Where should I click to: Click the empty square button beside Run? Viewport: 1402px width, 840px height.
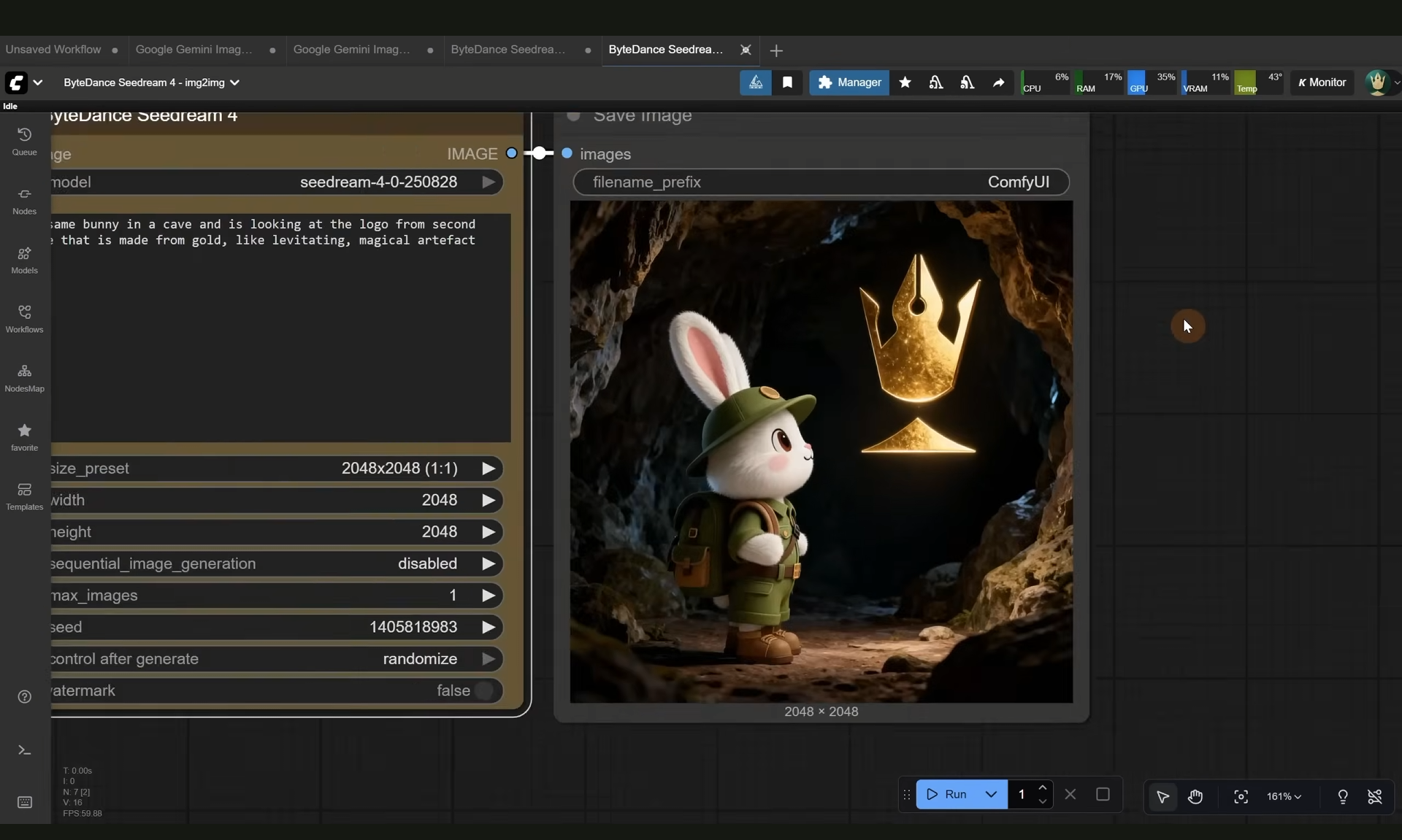click(1103, 794)
